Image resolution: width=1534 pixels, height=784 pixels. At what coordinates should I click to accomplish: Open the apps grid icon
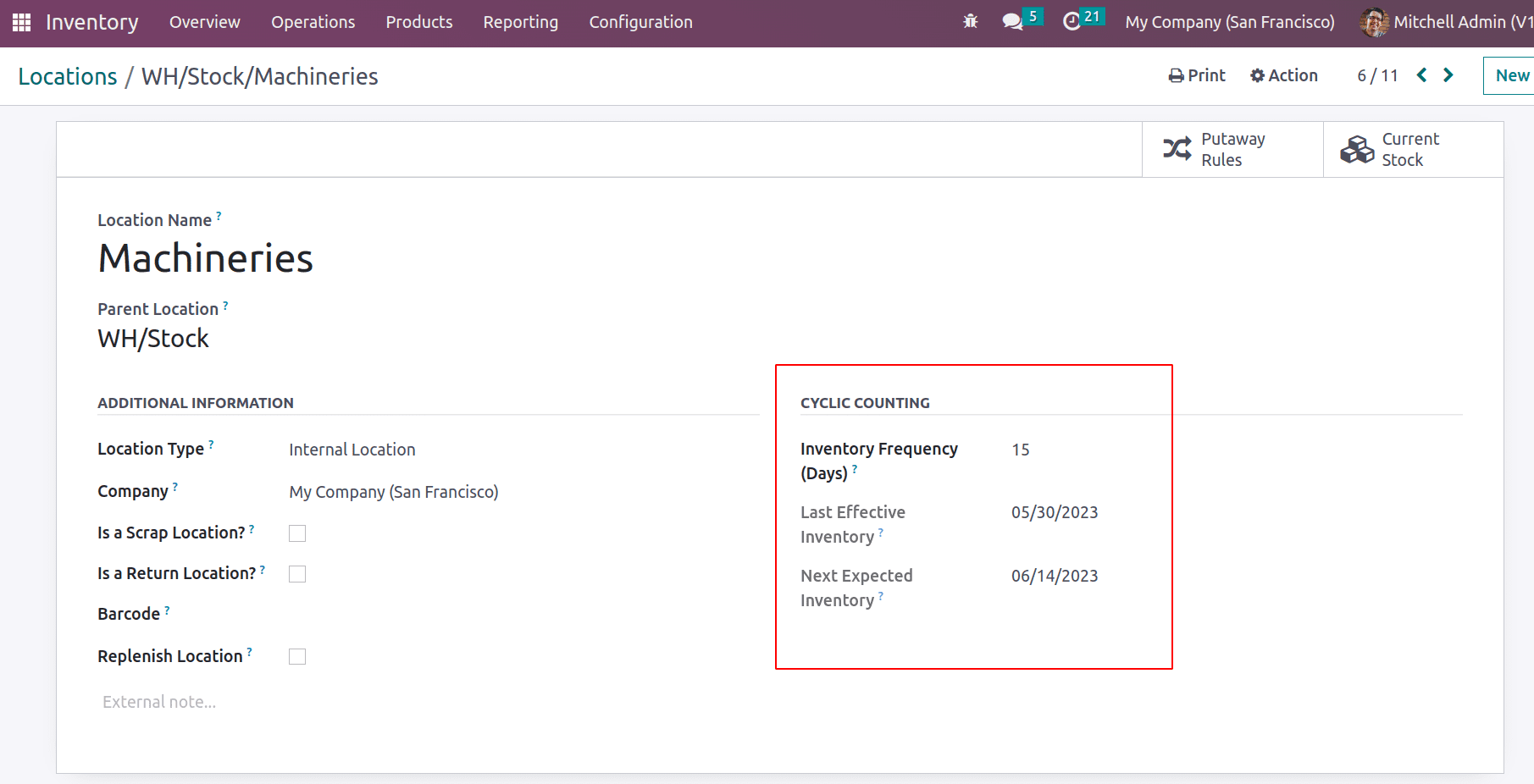click(20, 22)
